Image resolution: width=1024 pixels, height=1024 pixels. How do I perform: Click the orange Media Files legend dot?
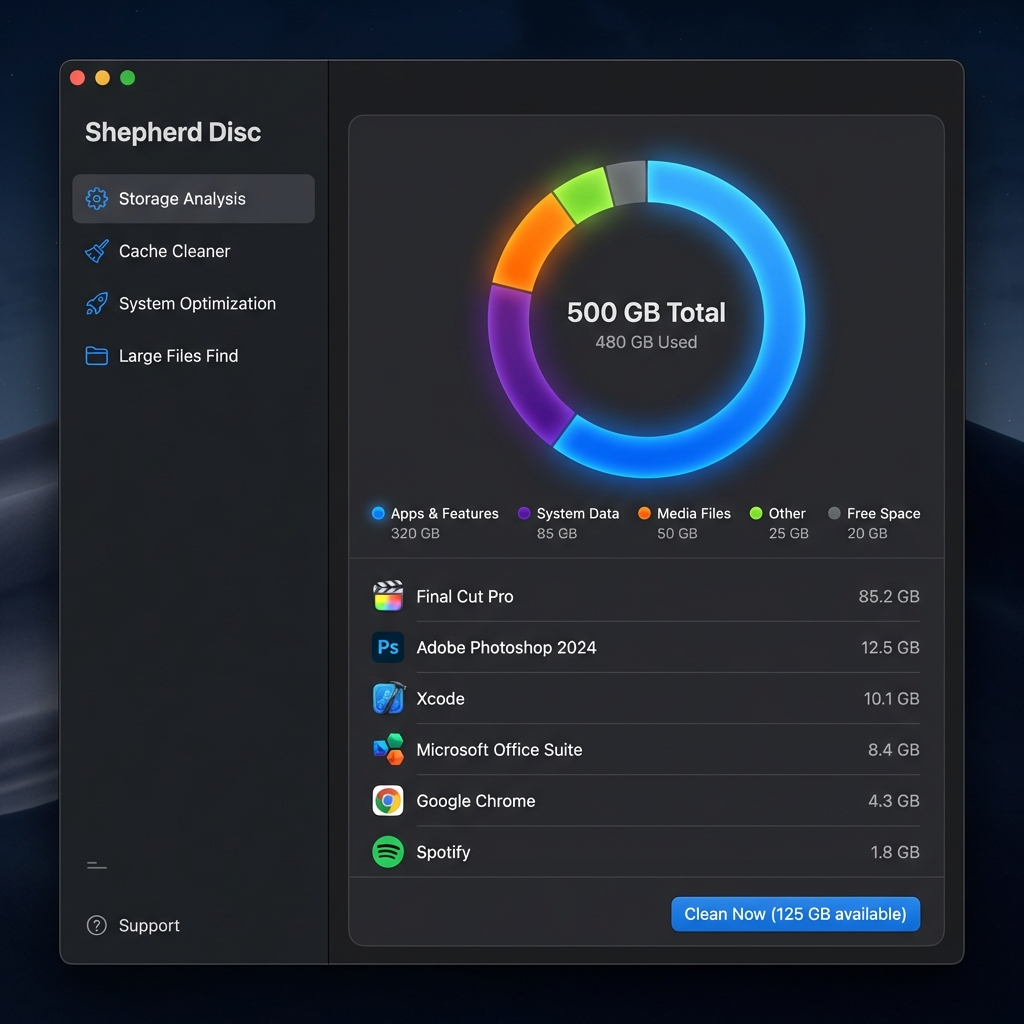[x=644, y=513]
